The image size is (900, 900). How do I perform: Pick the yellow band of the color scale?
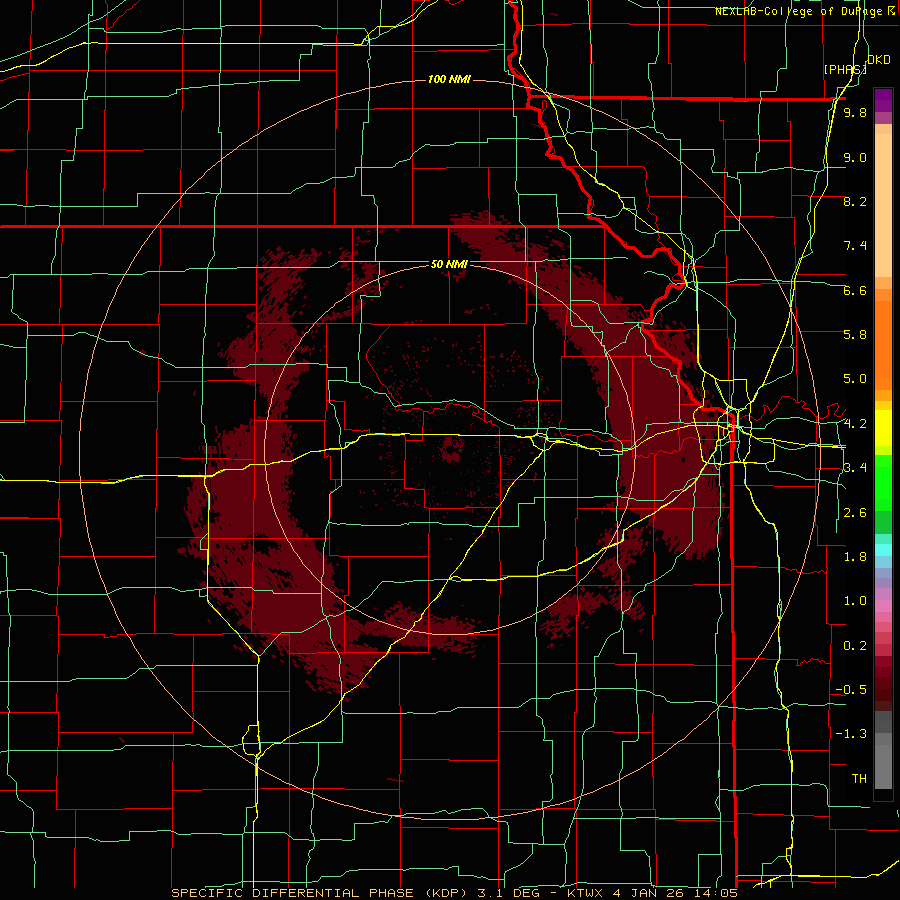click(883, 428)
